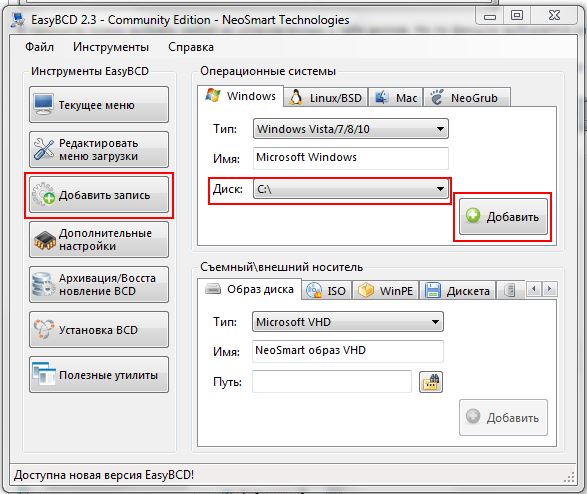Open Полезные утилиты section
Image resolution: width=587 pixels, height=494 pixels.
(99, 374)
